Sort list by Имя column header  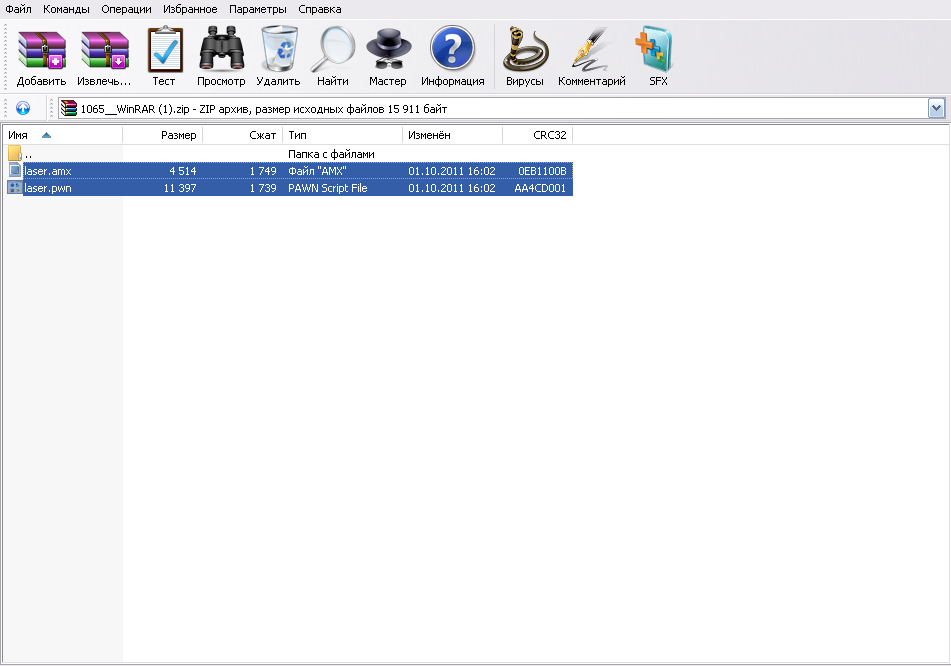point(60,135)
